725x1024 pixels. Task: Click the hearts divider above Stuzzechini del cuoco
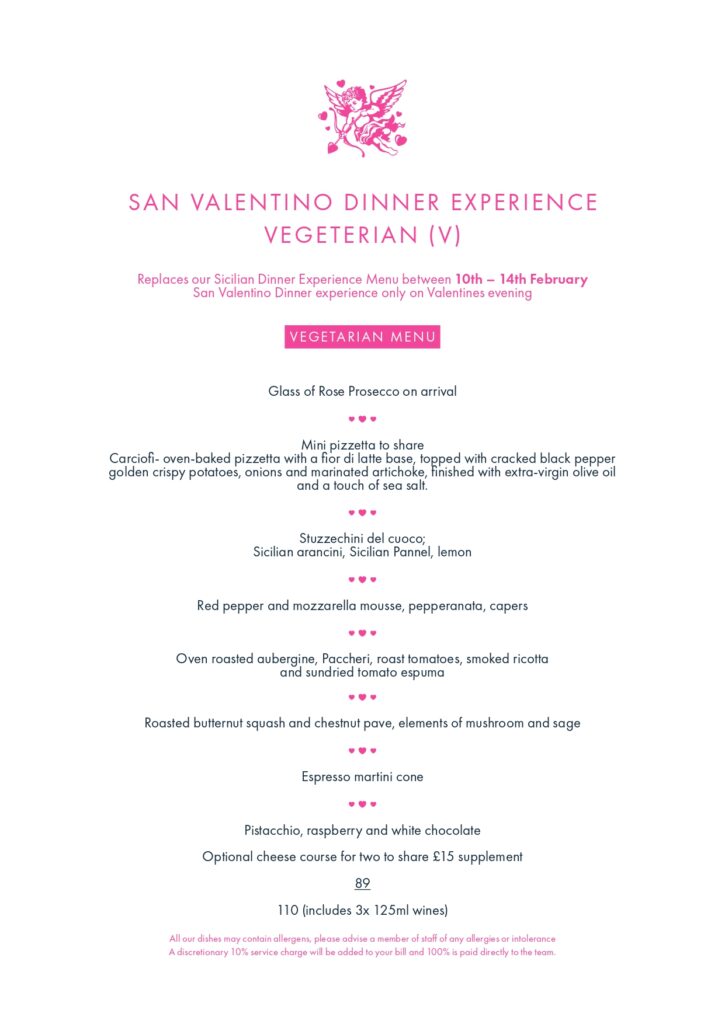[x=362, y=513]
